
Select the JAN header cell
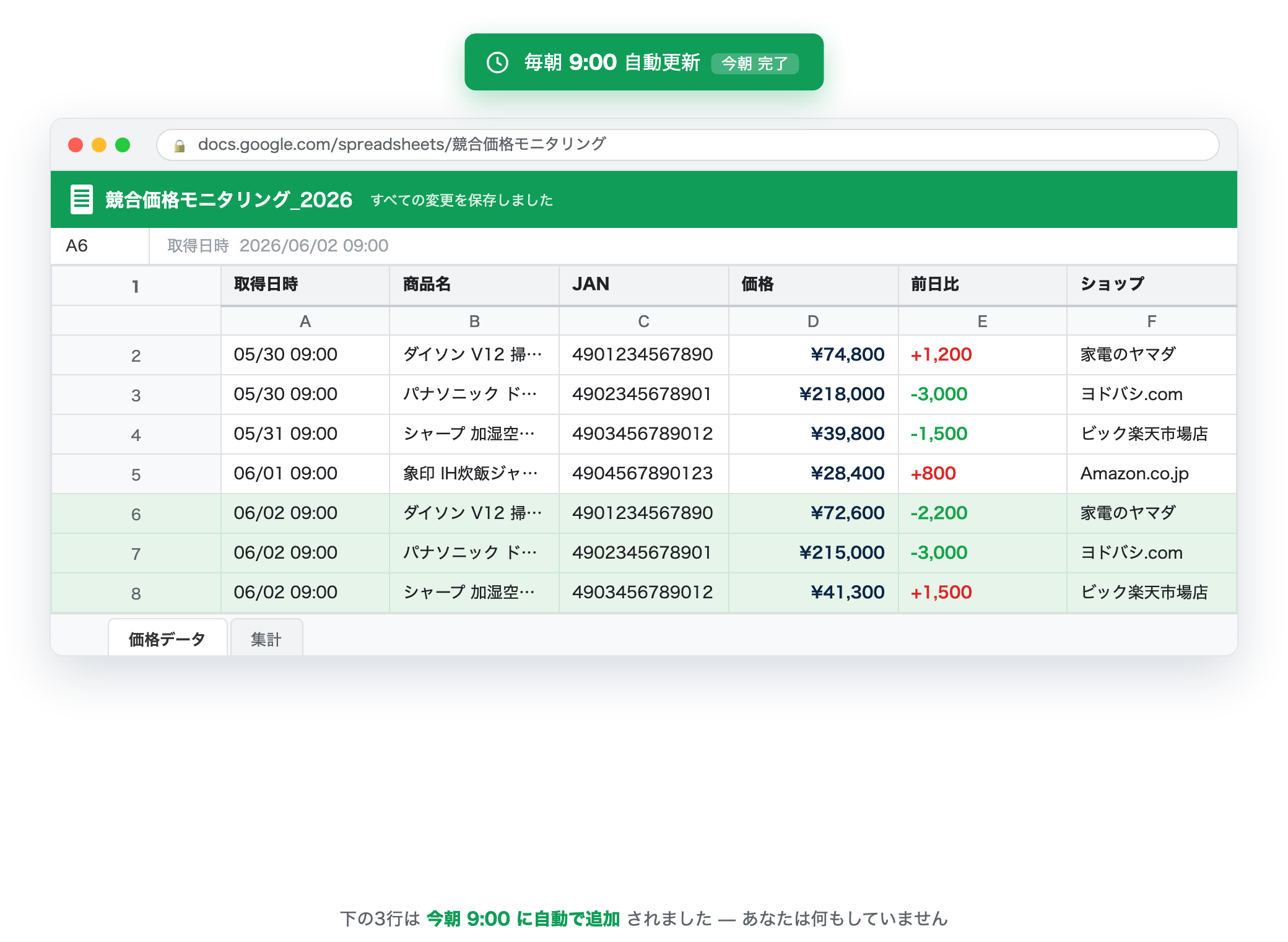tap(643, 285)
